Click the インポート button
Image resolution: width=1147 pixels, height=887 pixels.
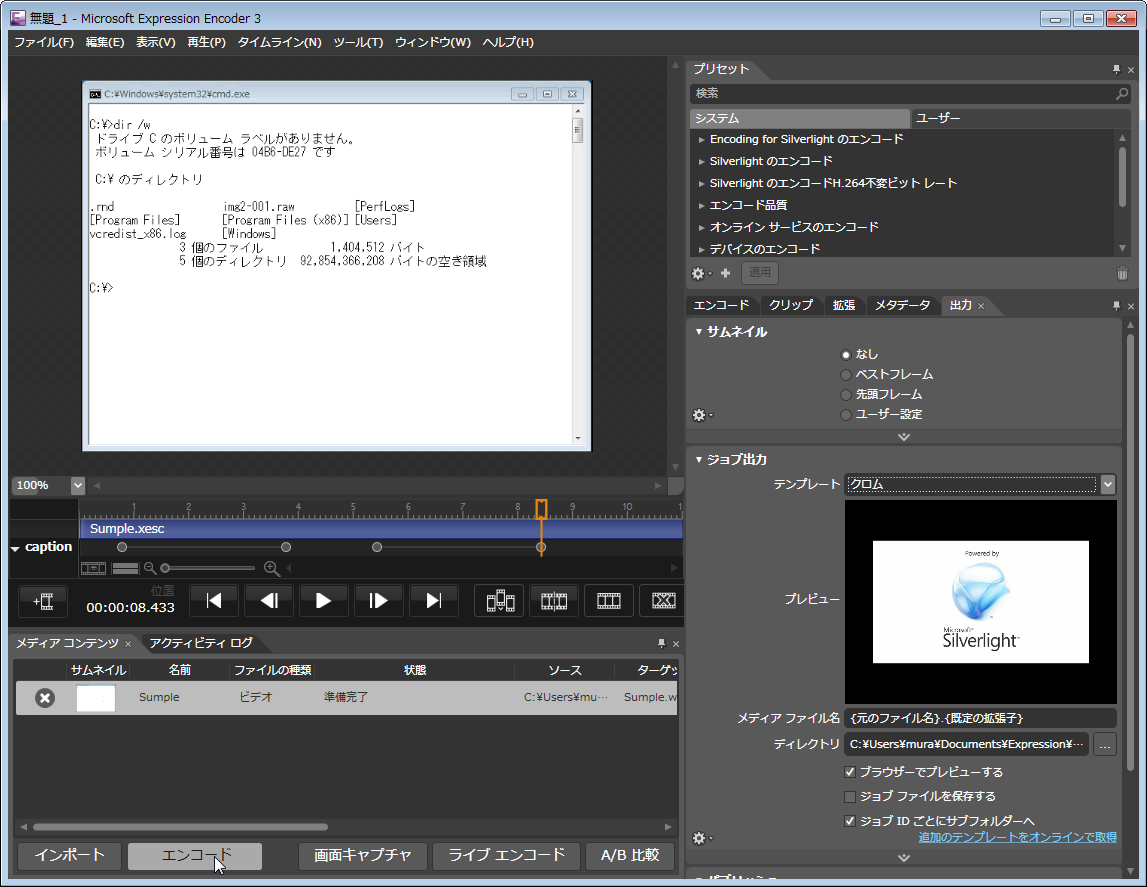tap(69, 856)
